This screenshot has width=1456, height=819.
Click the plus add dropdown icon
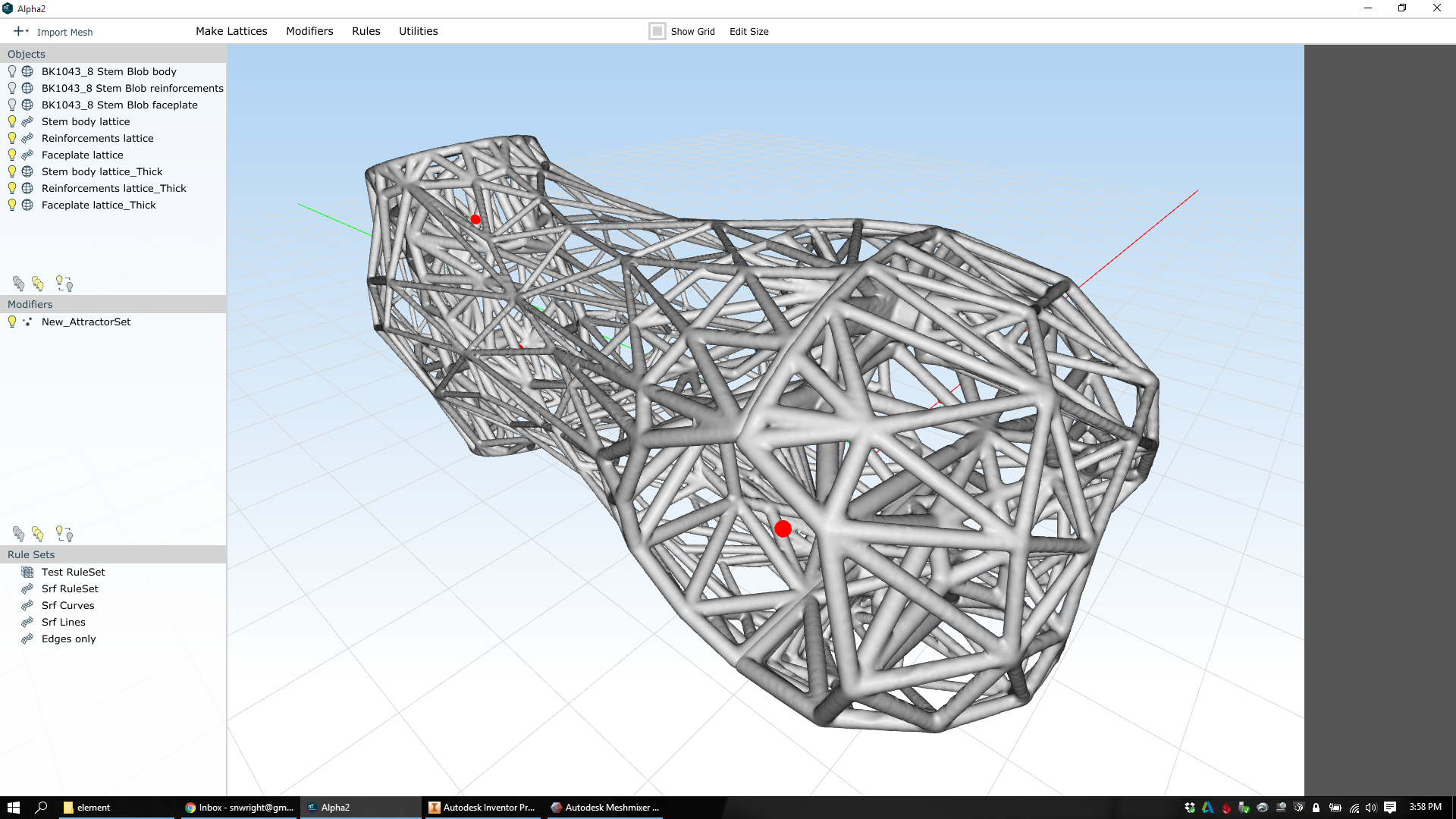tap(20, 31)
